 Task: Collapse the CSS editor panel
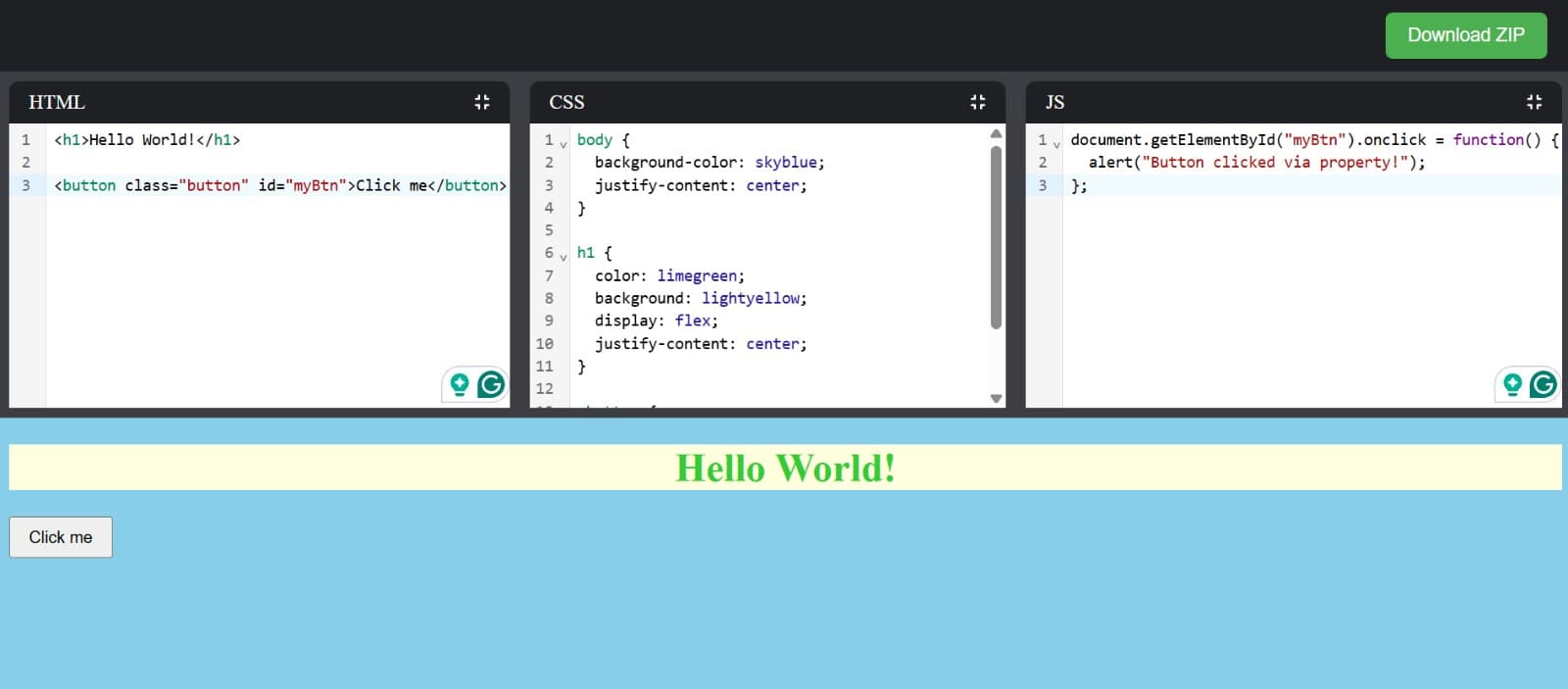[x=977, y=102]
